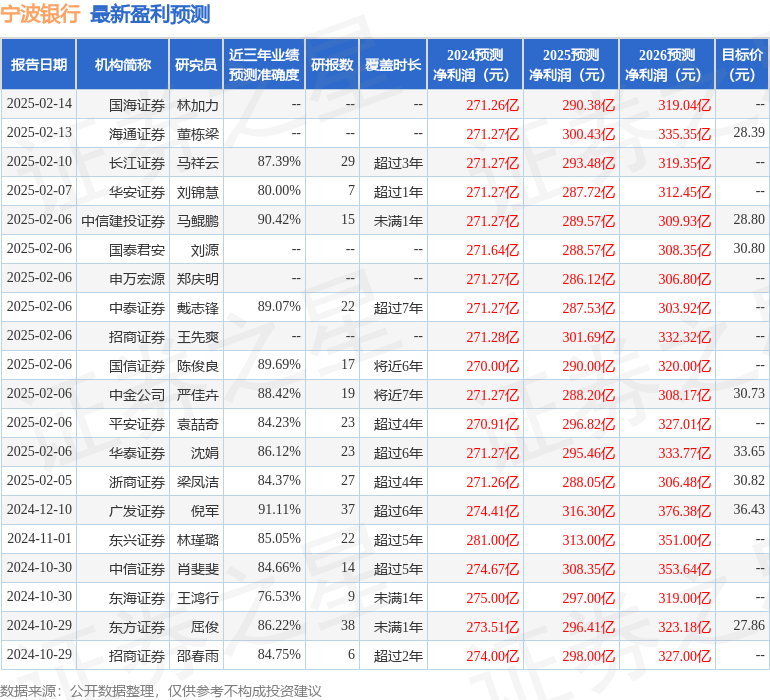Select the 研究员 column header
The height and width of the screenshot is (700, 770).
pyautogui.click(x=196, y=64)
